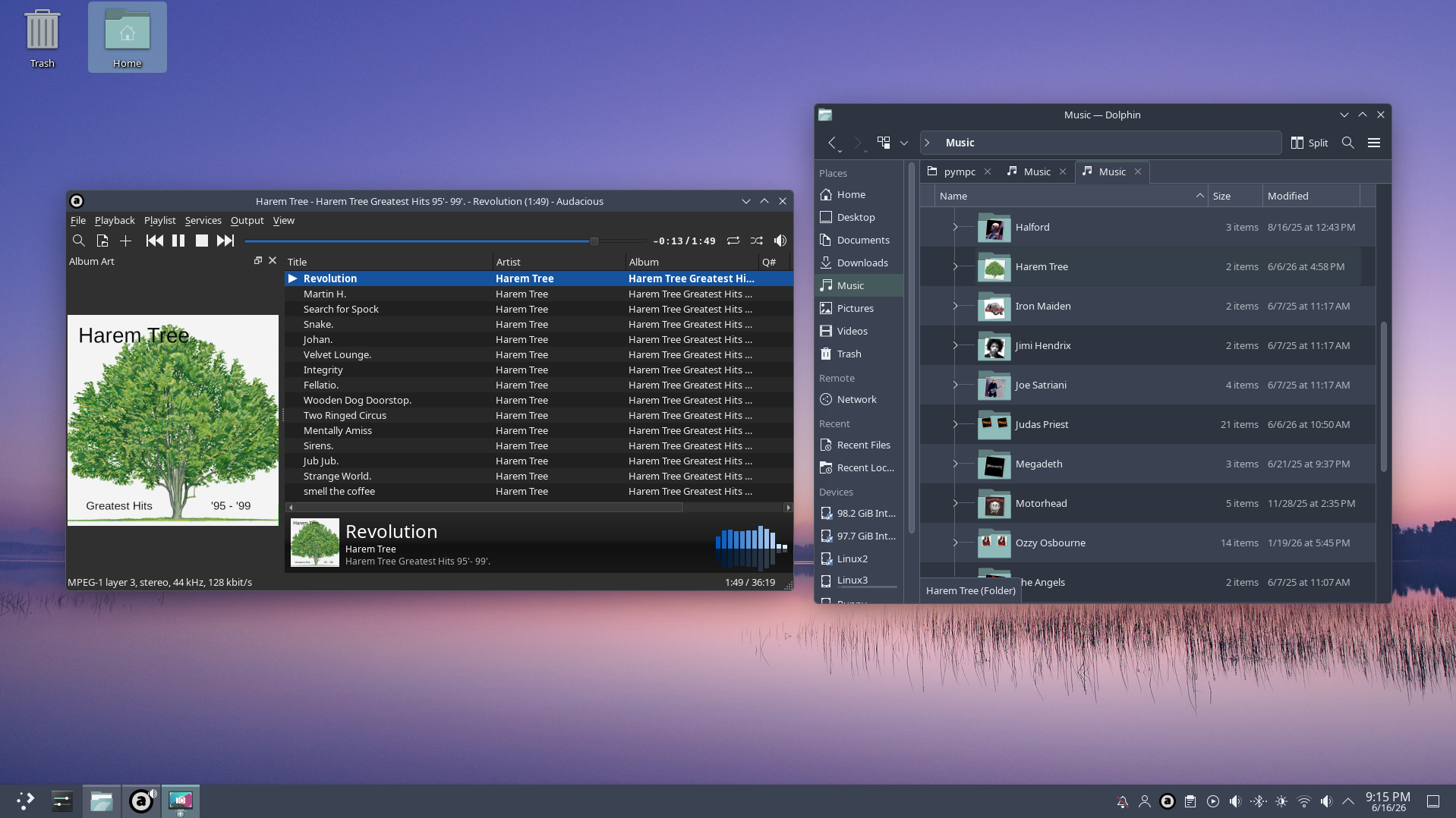Open Documents in Dolphin Places sidebar
This screenshot has width=1456, height=818.
coord(859,240)
